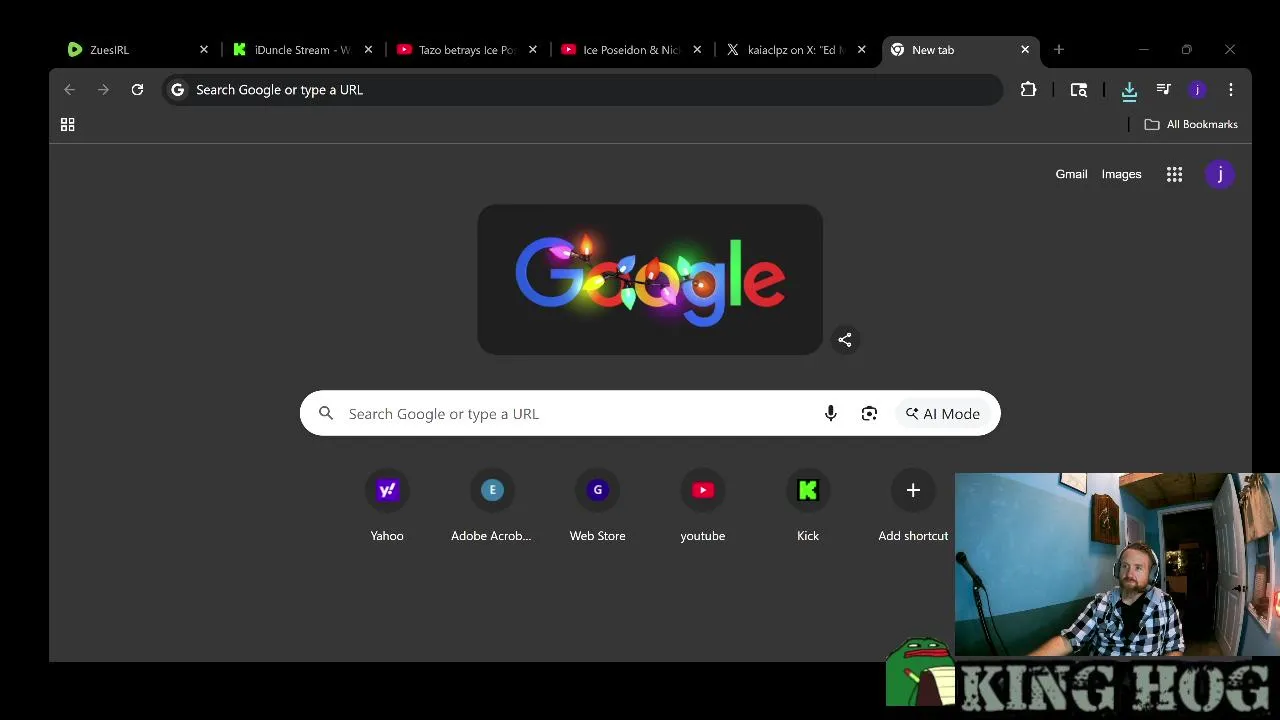Open Chrome downloads icon in toolbar

click(1129, 90)
